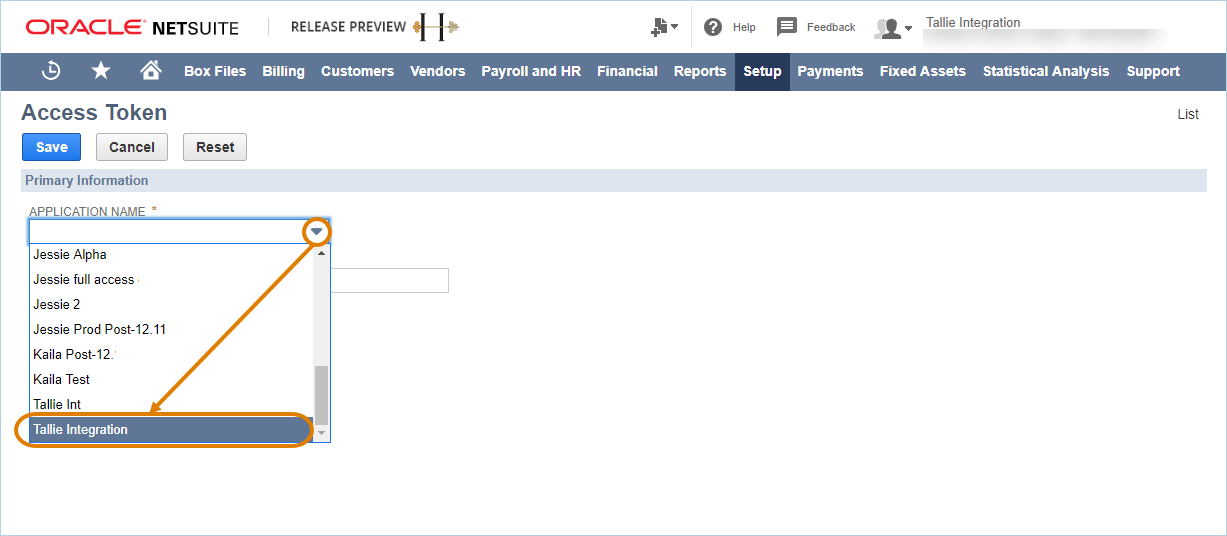Image resolution: width=1227 pixels, height=536 pixels.
Task: Open the Box Files menu
Action: tap(215, 71)
